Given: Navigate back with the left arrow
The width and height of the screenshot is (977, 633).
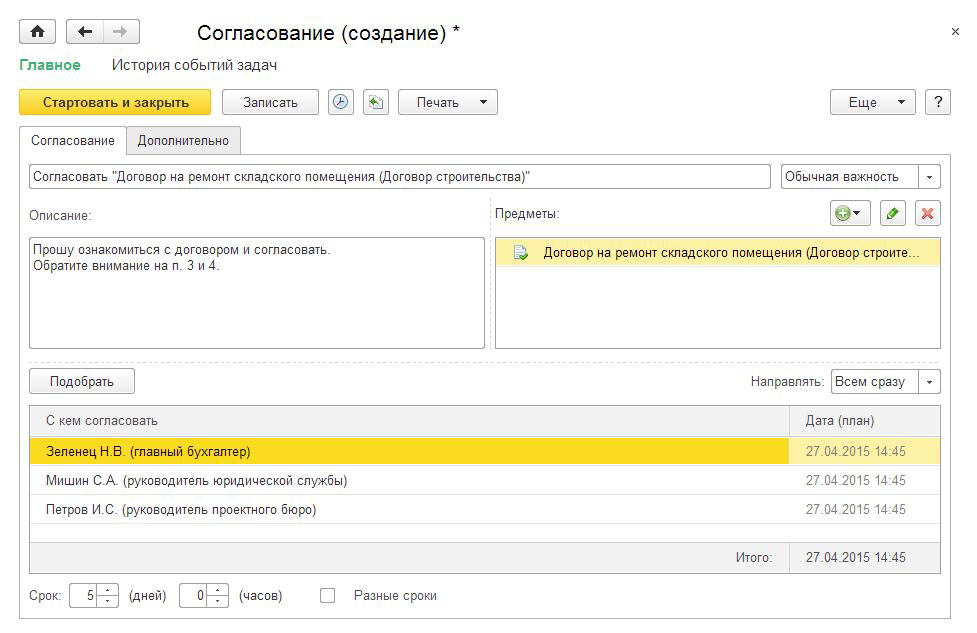Looking at the screenshot, I should [x=85, y=32].
